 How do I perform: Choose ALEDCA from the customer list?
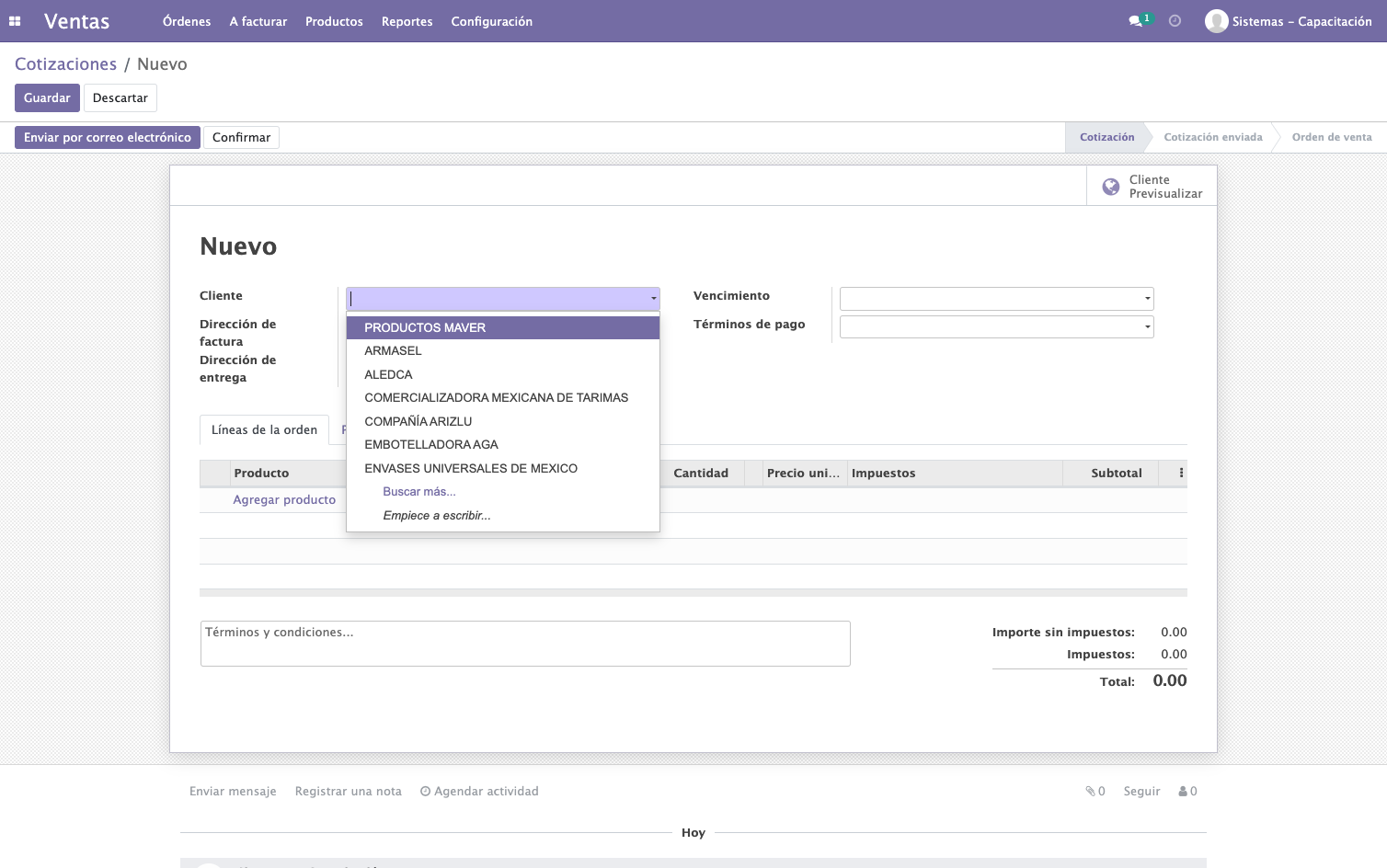[503, 374]
